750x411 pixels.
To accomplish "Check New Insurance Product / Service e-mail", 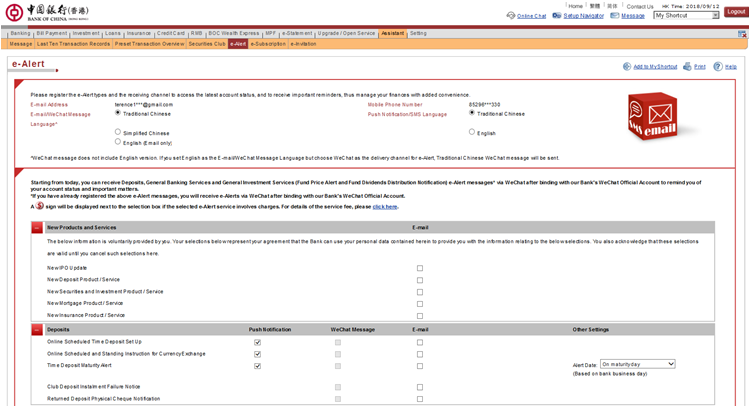I will coord(420,316).
